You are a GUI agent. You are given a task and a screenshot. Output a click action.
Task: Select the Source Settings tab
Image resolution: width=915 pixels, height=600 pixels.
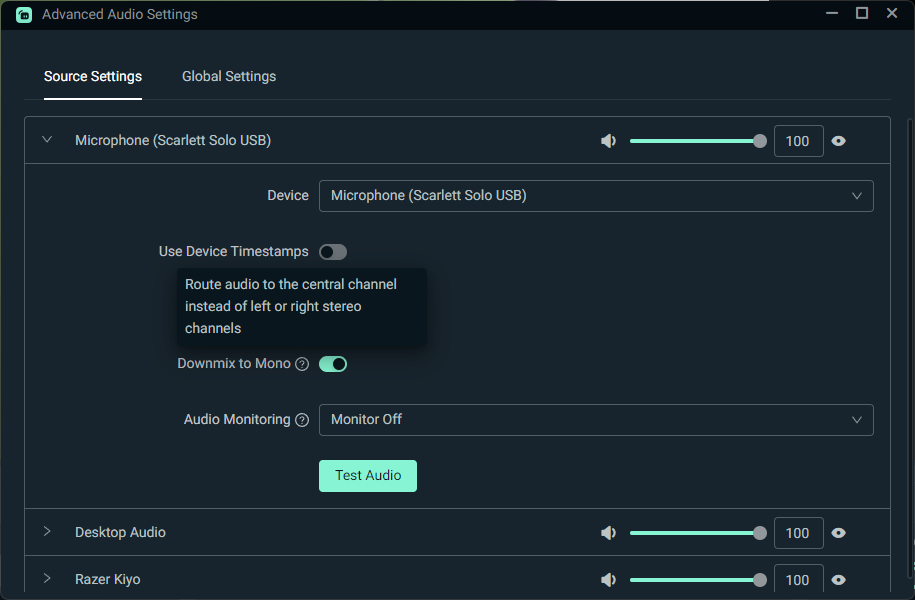click(92, 76)
